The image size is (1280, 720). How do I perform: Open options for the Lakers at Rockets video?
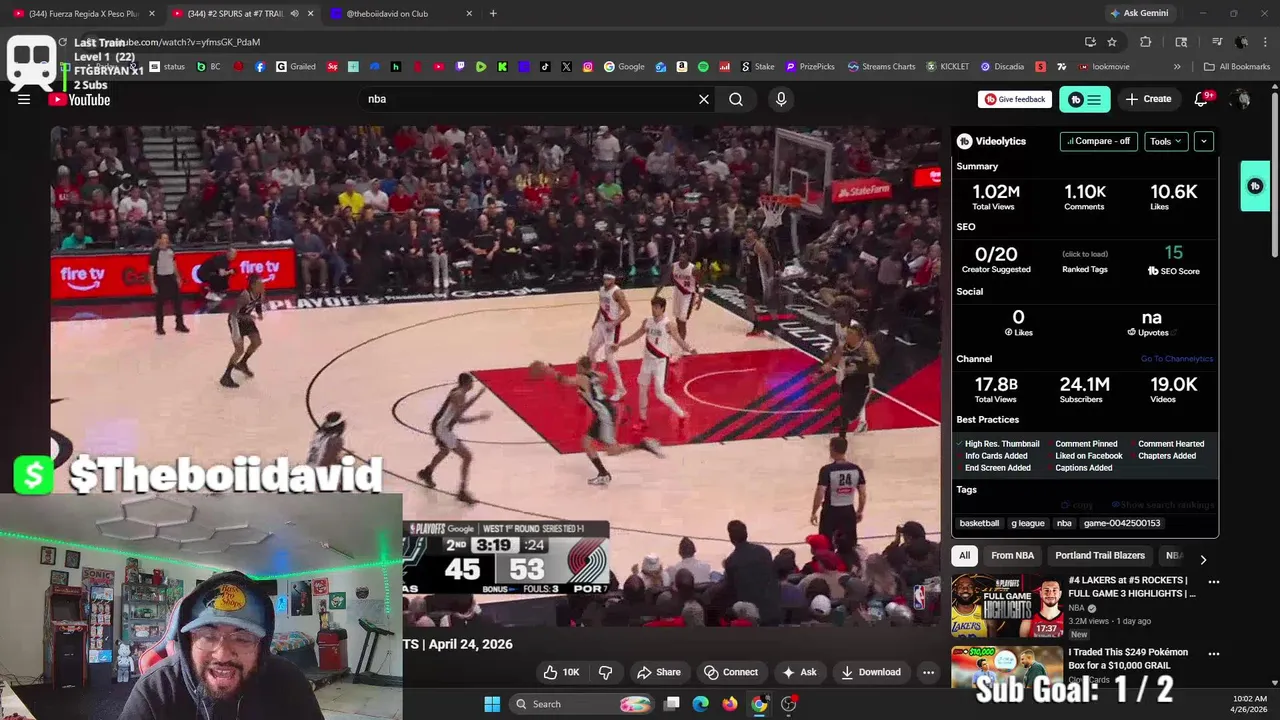point(1214,581)
